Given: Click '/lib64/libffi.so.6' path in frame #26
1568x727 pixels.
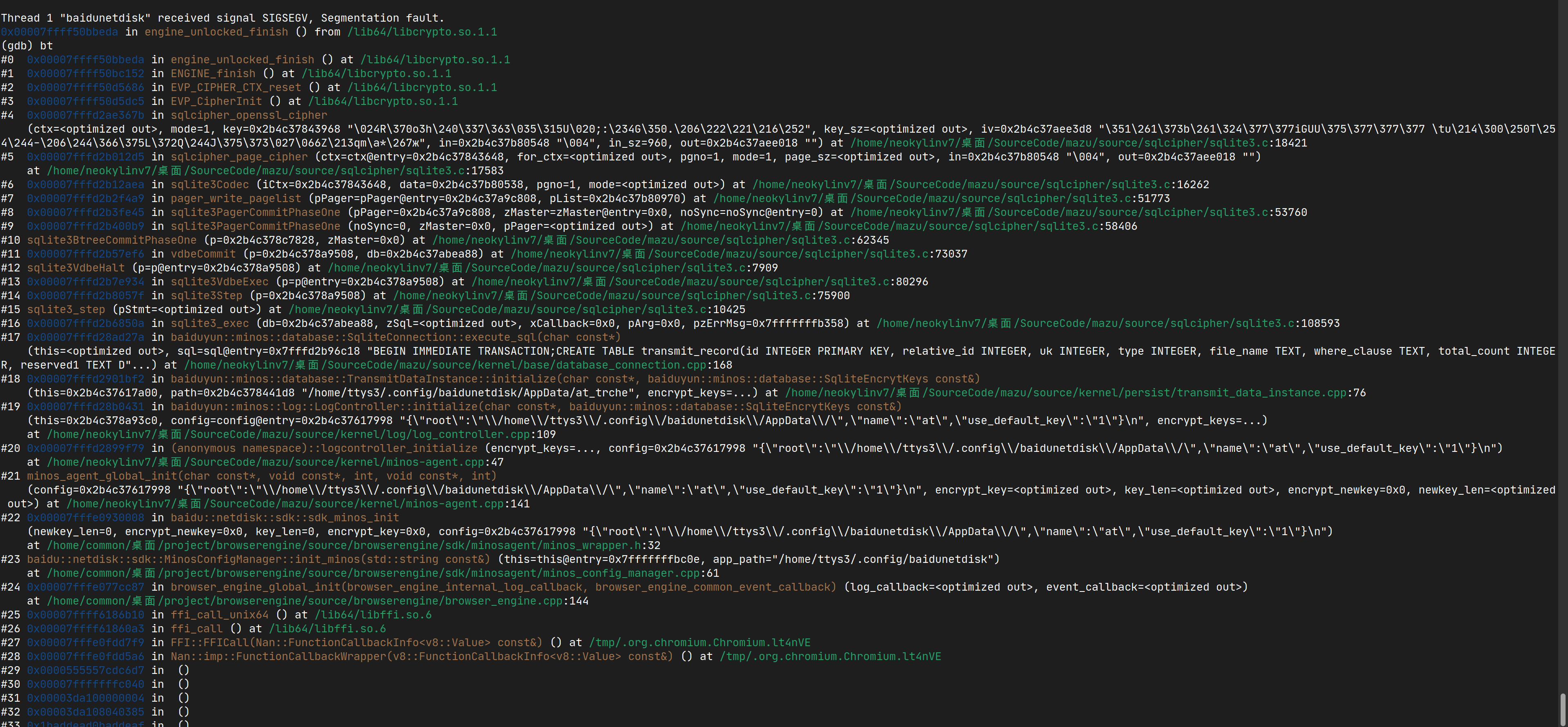Looking at the screenshot, I should tap(327, 629).
